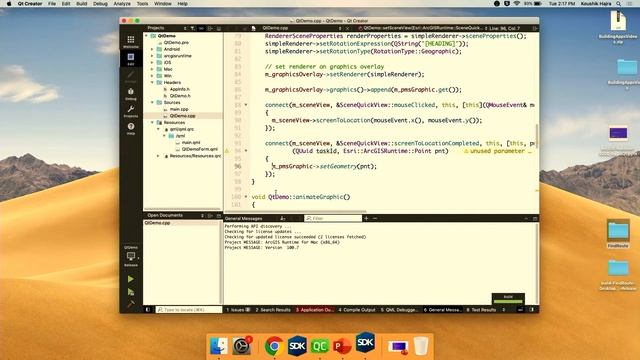Split the Open Documents panel
Viewport: 640px width, 360px height.
click(x=210, y=216)
